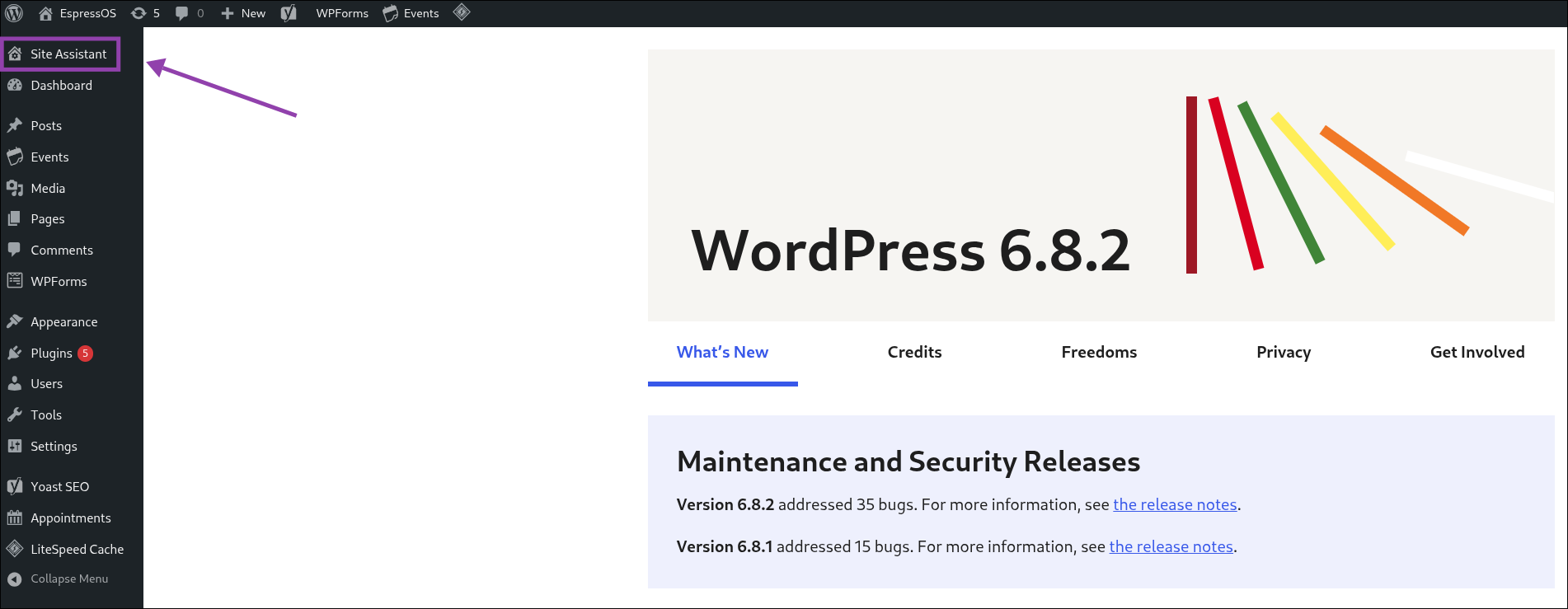Screen dimensions: 1568x609
Task: Click the Pages icon in sidebar
Action: tap(15, 218)
